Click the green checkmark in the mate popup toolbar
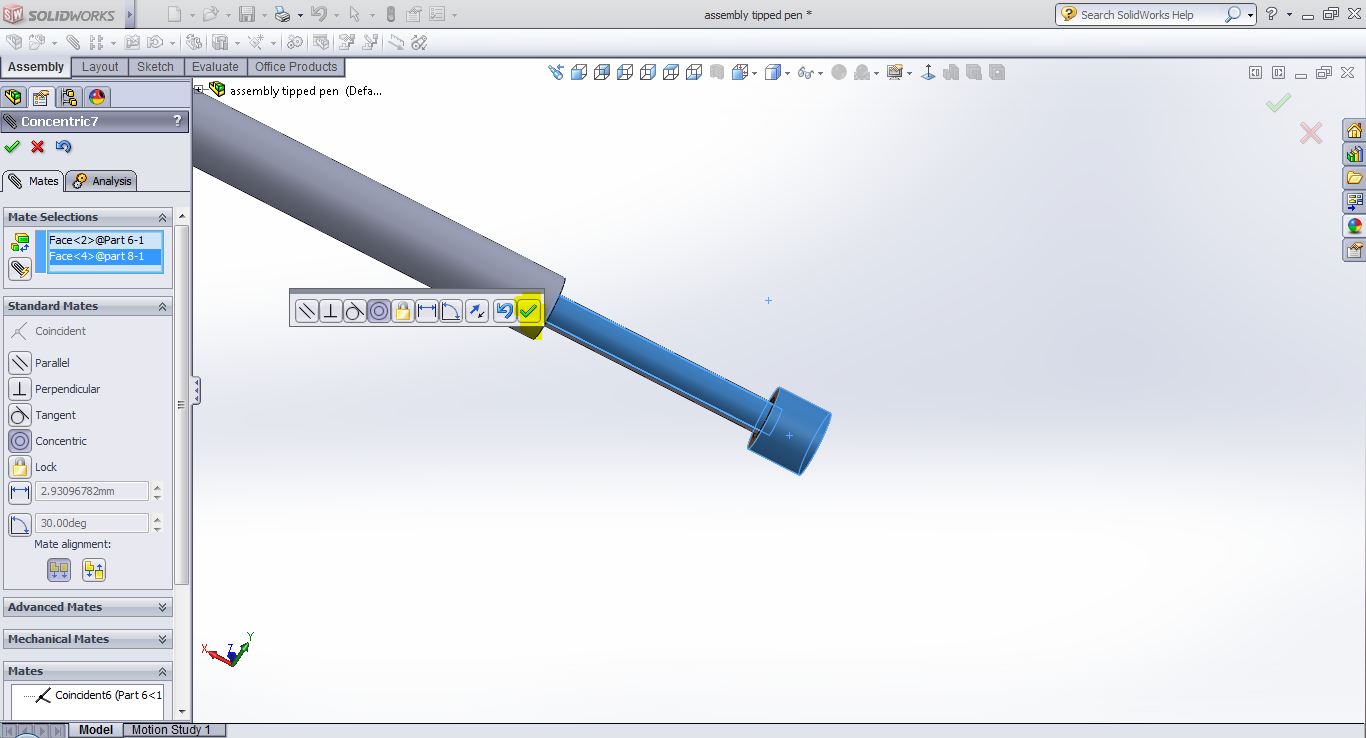Image resolution: width=1366 pixels, height=738 pixels. [529, 311]
